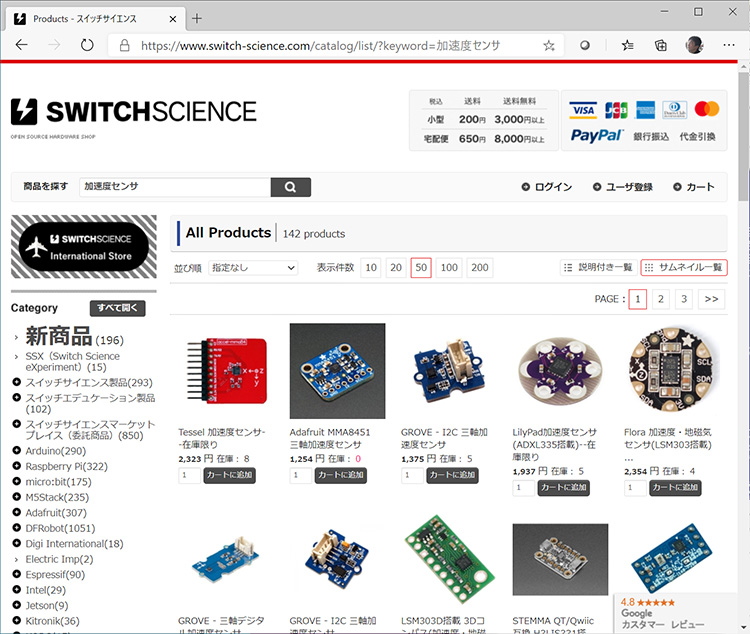
Task: Click the ログイン login link
Action: point(547,187)
